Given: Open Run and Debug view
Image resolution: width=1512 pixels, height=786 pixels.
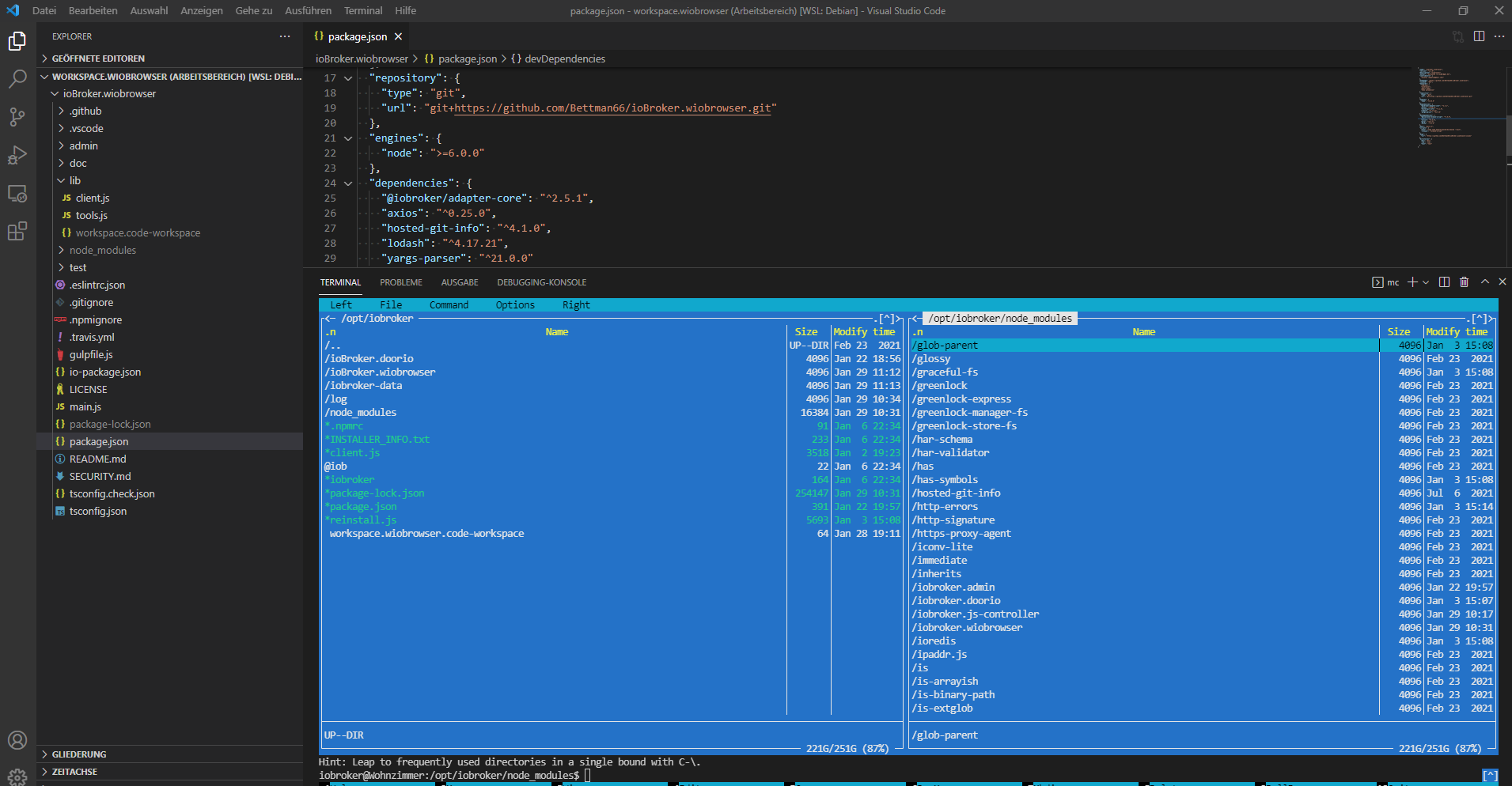Looking at the screenshot, I should click(17, 155).
